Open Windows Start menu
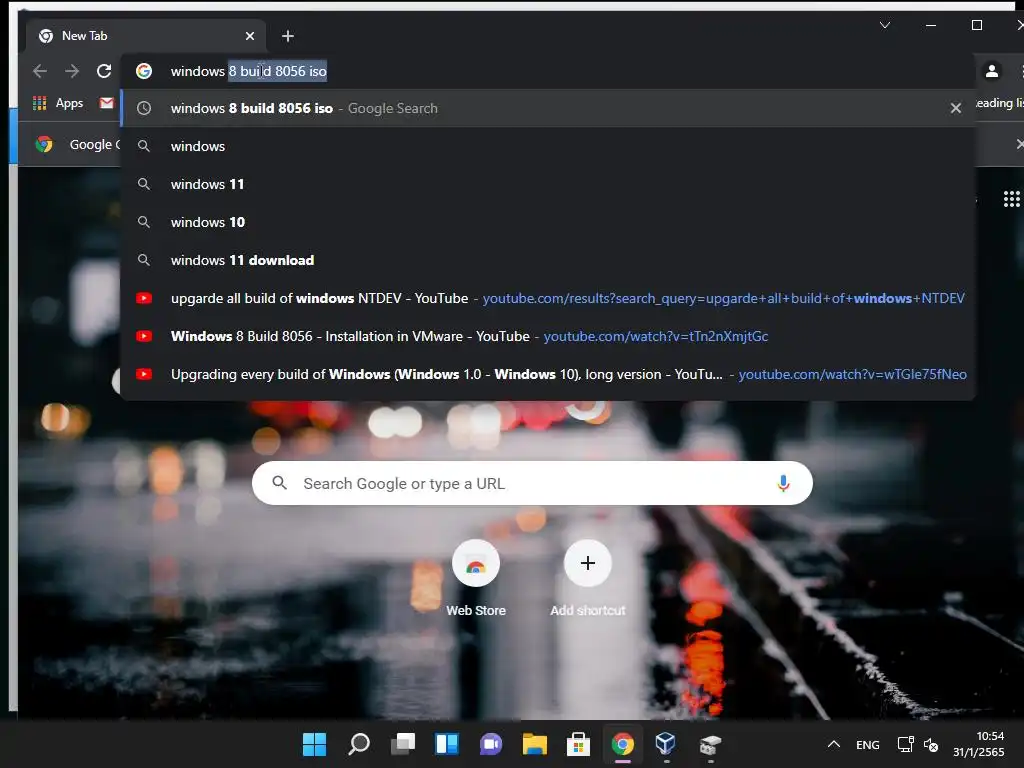 click(314, 744)
